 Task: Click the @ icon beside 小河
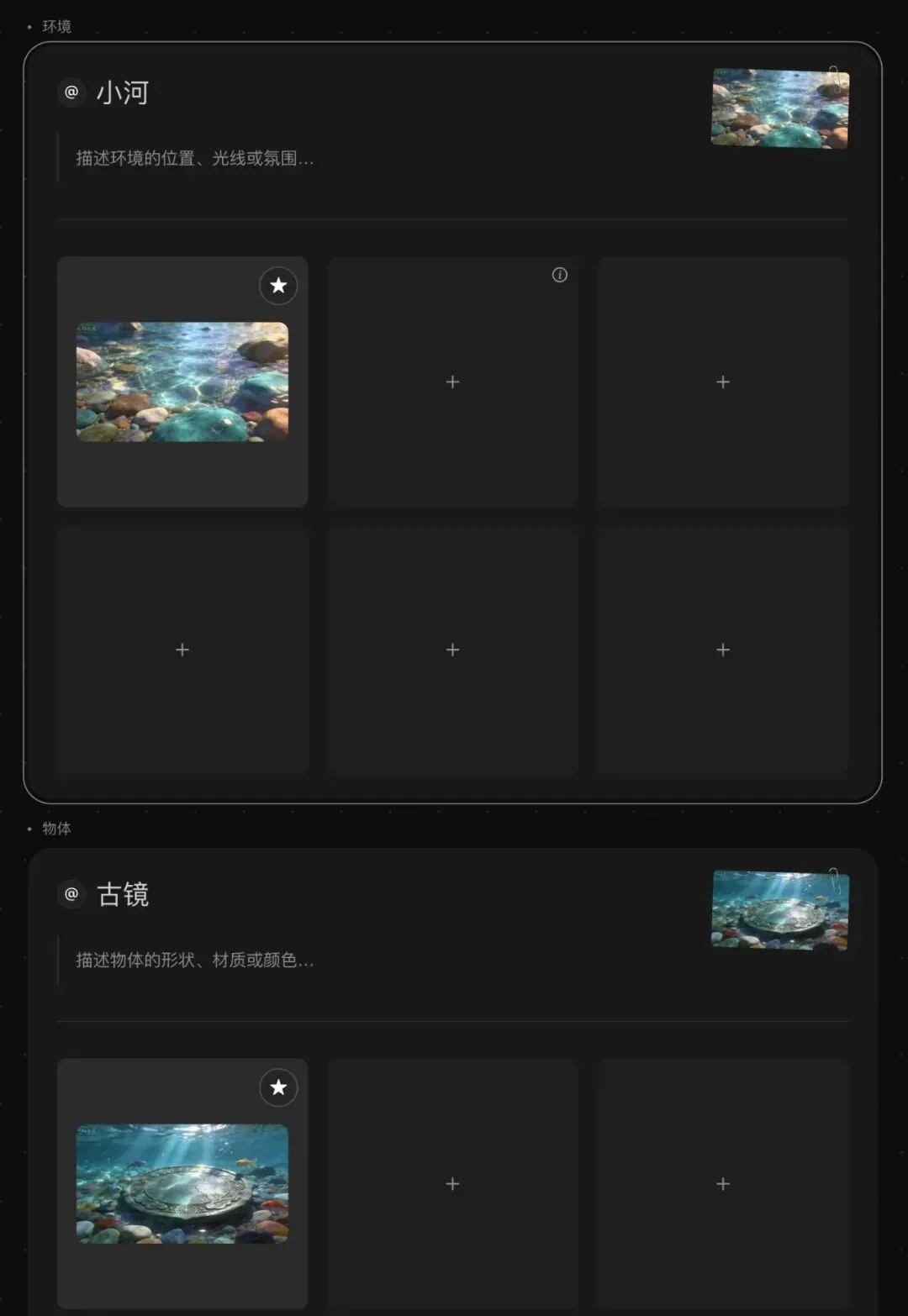click(x=71, y=92)
